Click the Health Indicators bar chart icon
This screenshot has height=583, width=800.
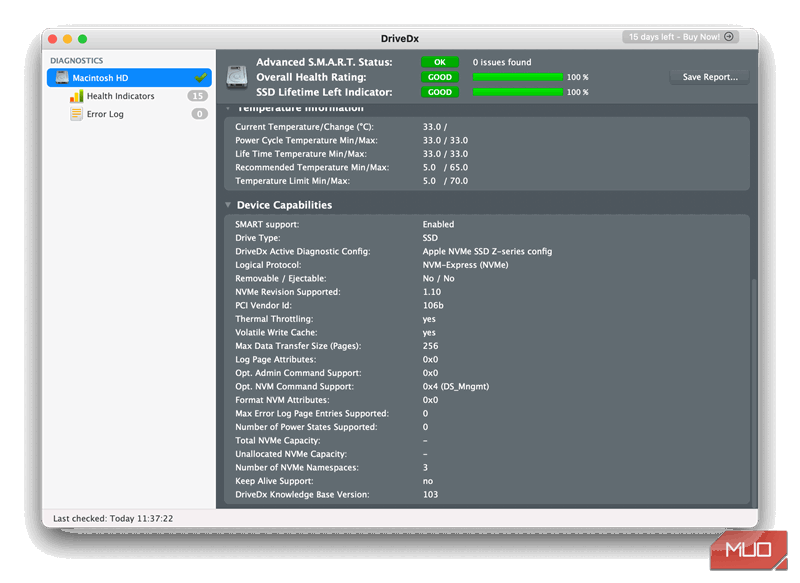(76, 96)
